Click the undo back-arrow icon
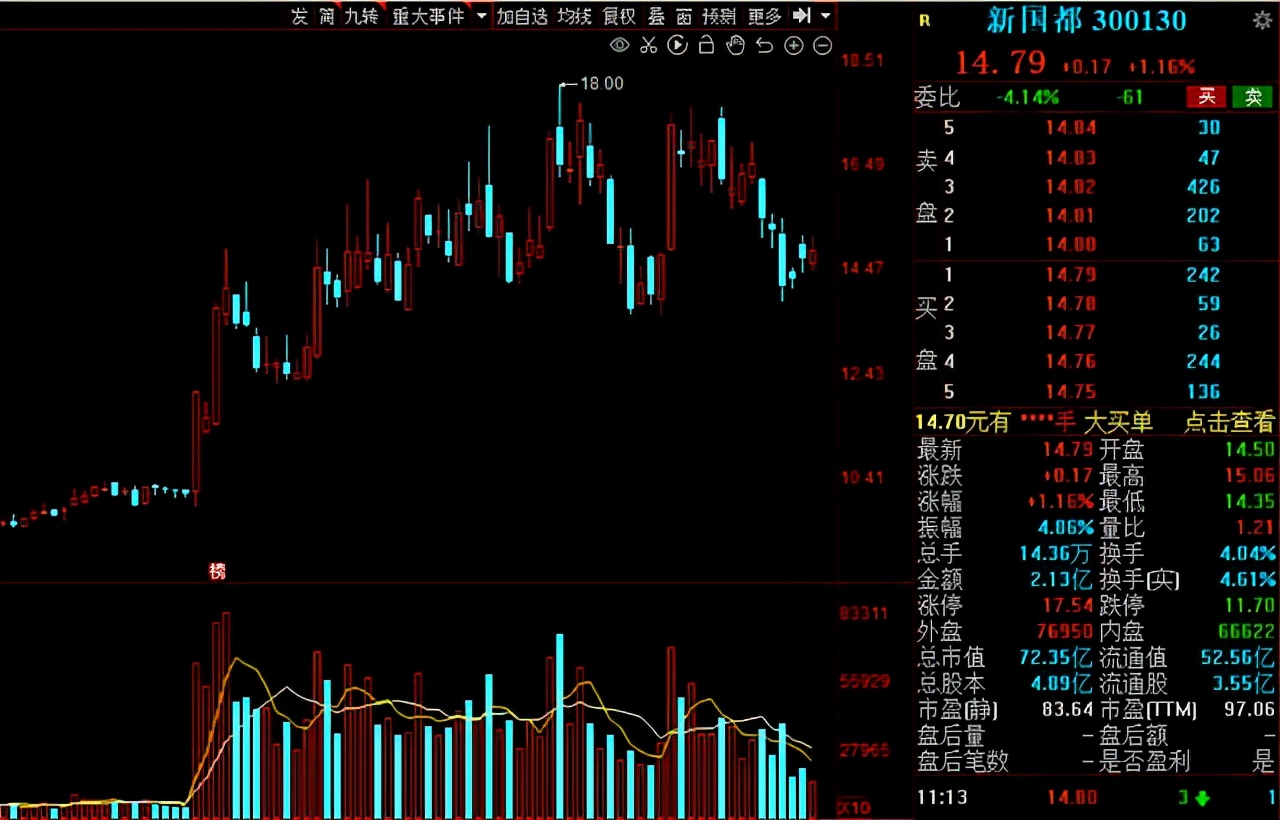Image resolution: width=1280 pixels, height=820 pixels. point(765,45)
